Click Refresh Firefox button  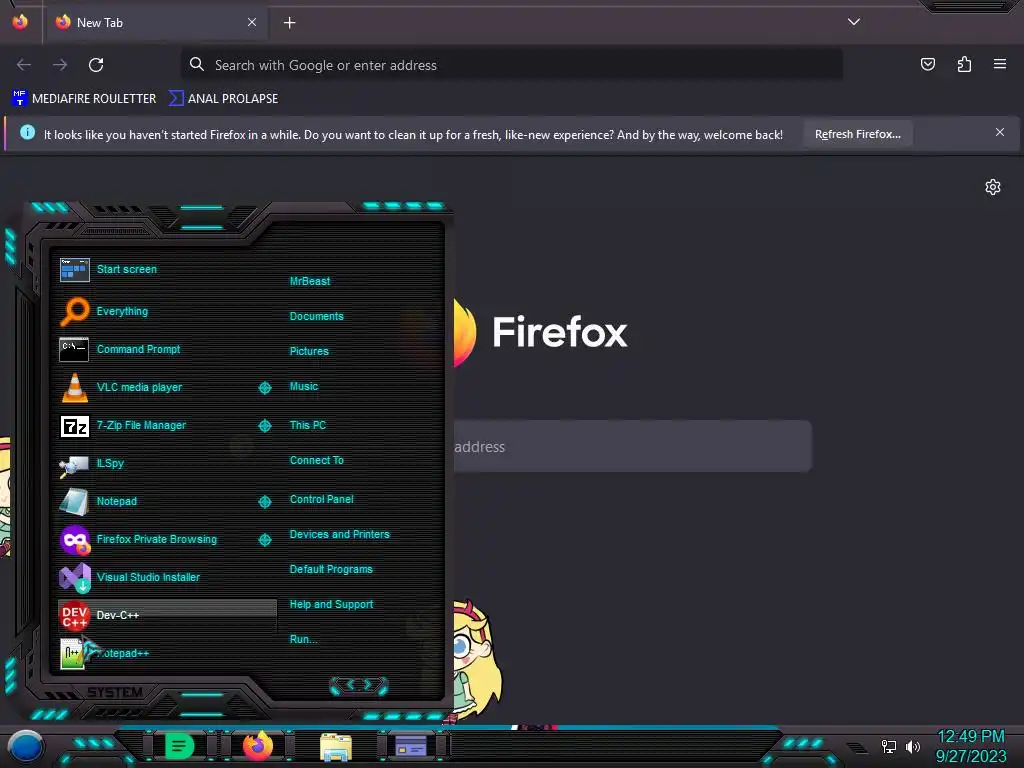click(857, 134)
